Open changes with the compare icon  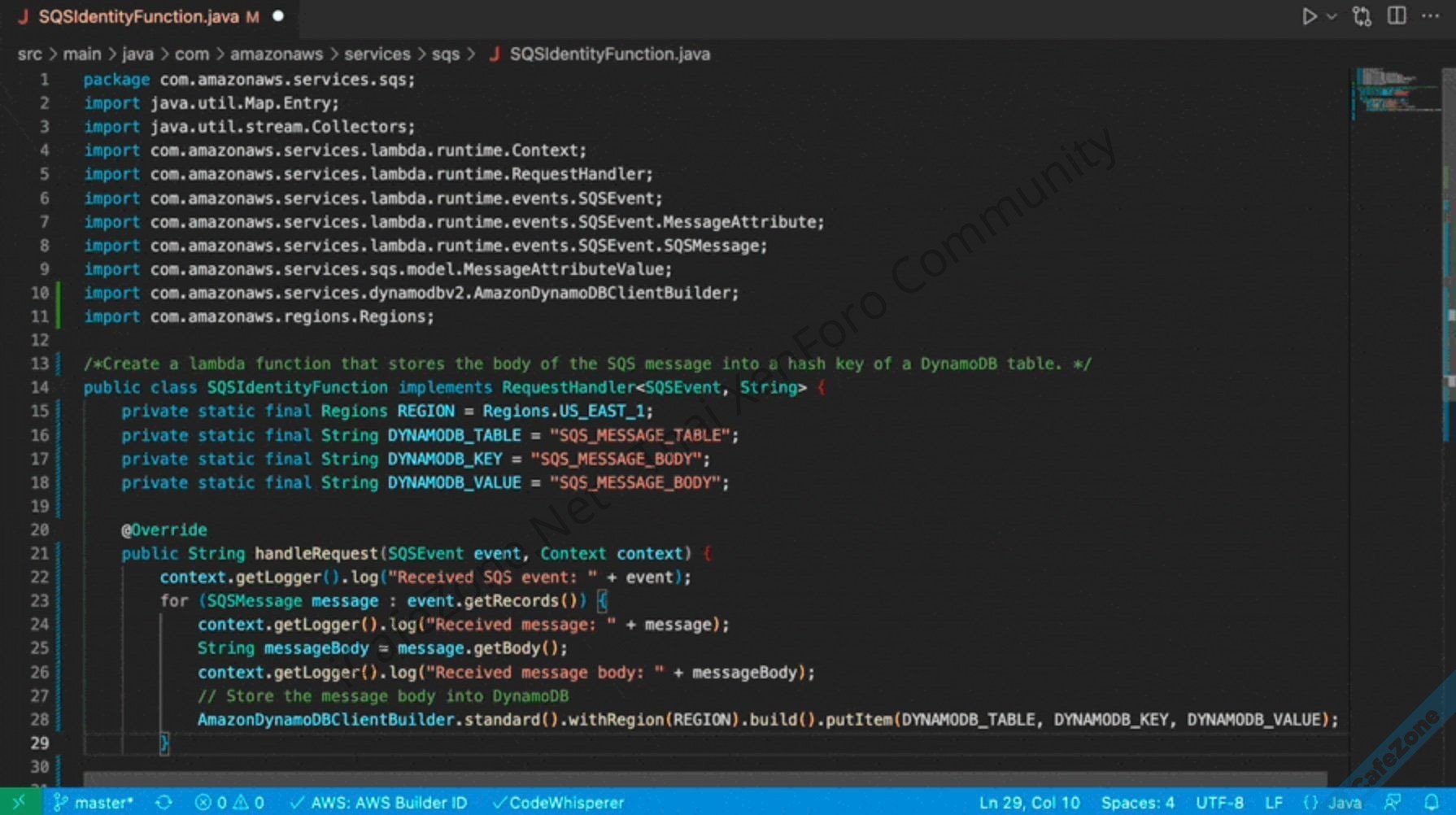1362,16
